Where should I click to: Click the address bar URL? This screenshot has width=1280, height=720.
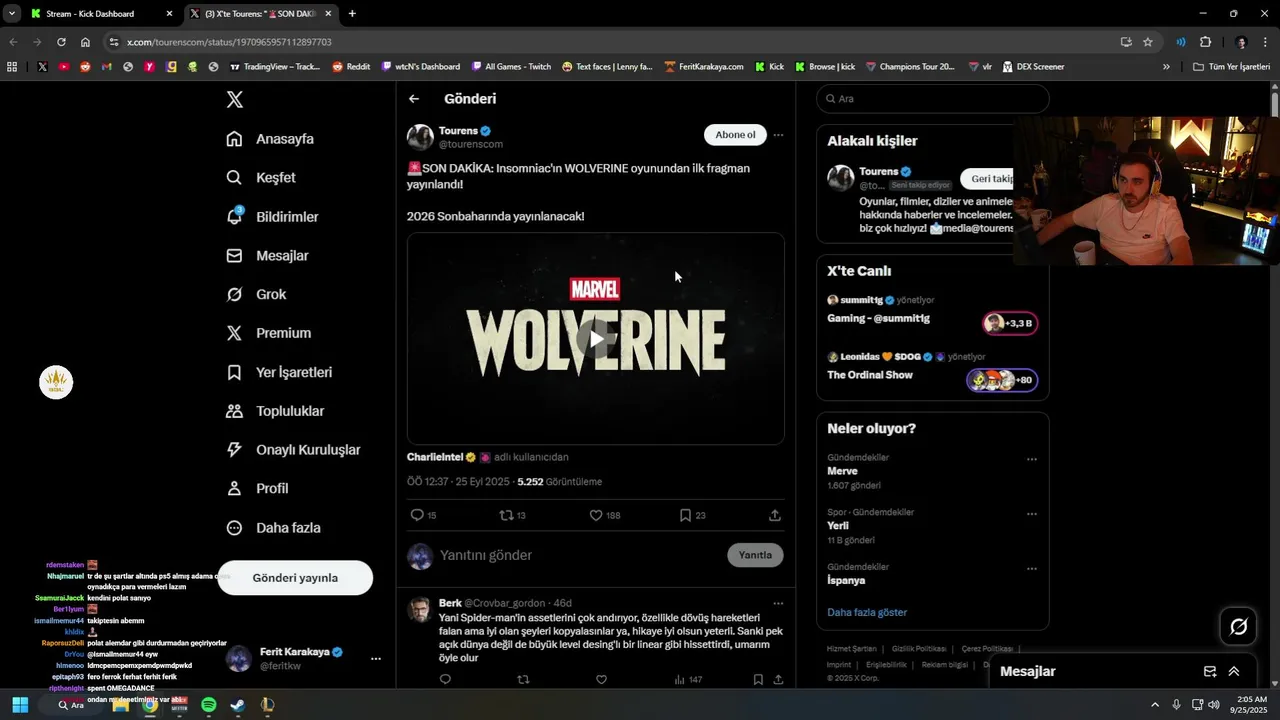pyautogui.click(x=229, y=42)
